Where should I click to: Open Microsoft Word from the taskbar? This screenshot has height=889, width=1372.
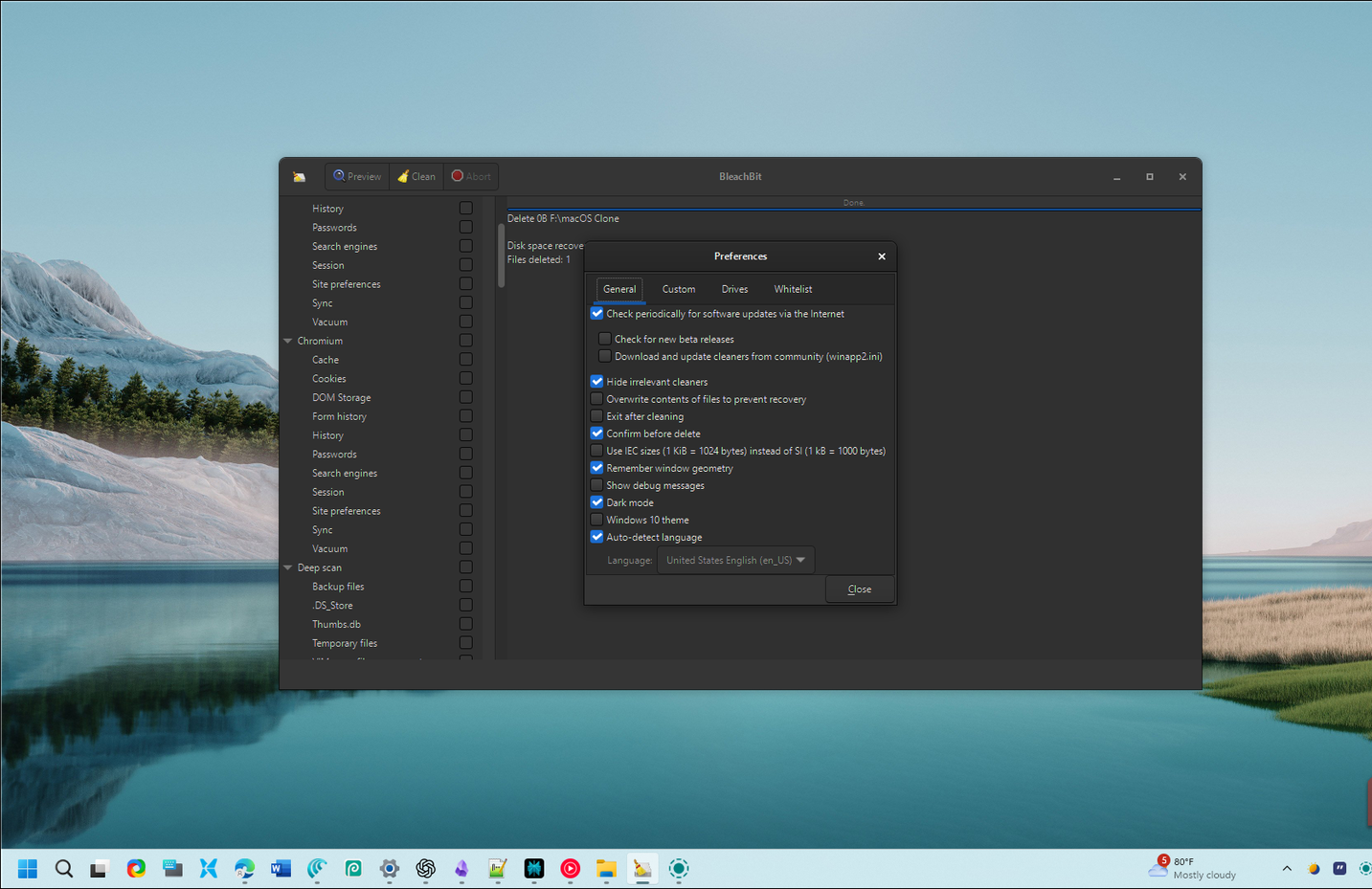[281, 868]
